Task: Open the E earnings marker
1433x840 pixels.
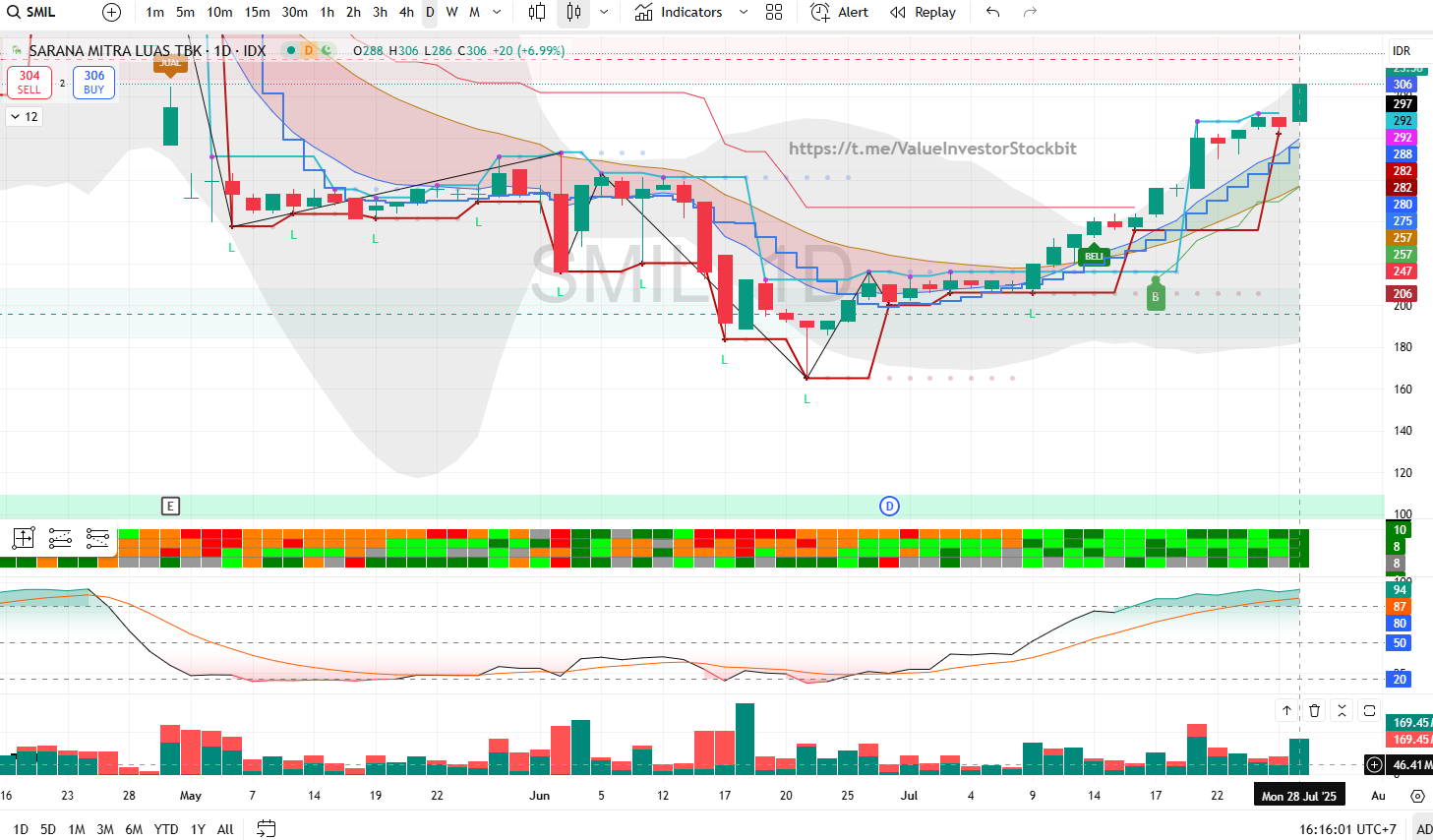Action: pyautogui.click(x=170, y=506)
